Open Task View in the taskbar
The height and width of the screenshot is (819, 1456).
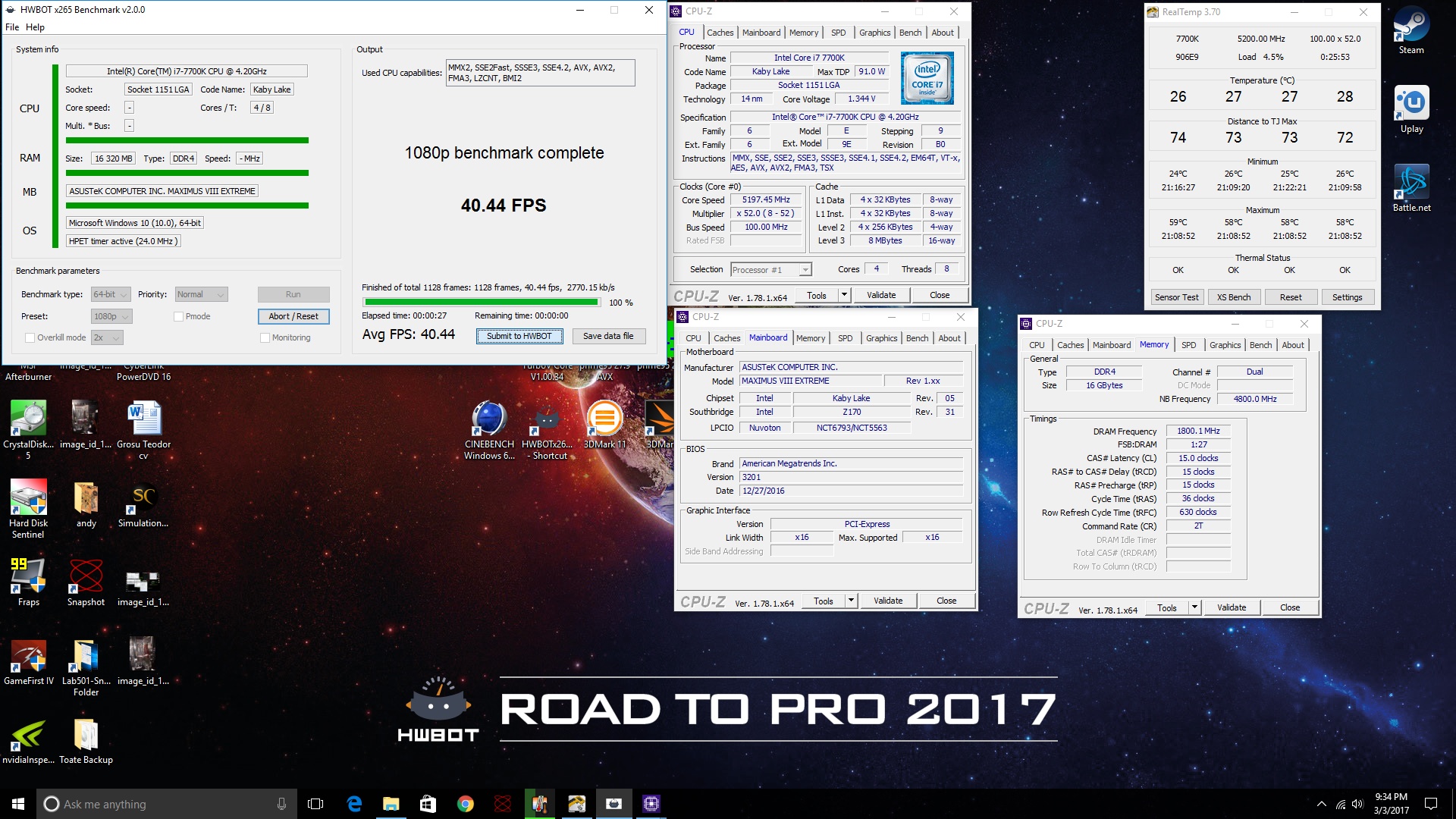pos(315,804)
